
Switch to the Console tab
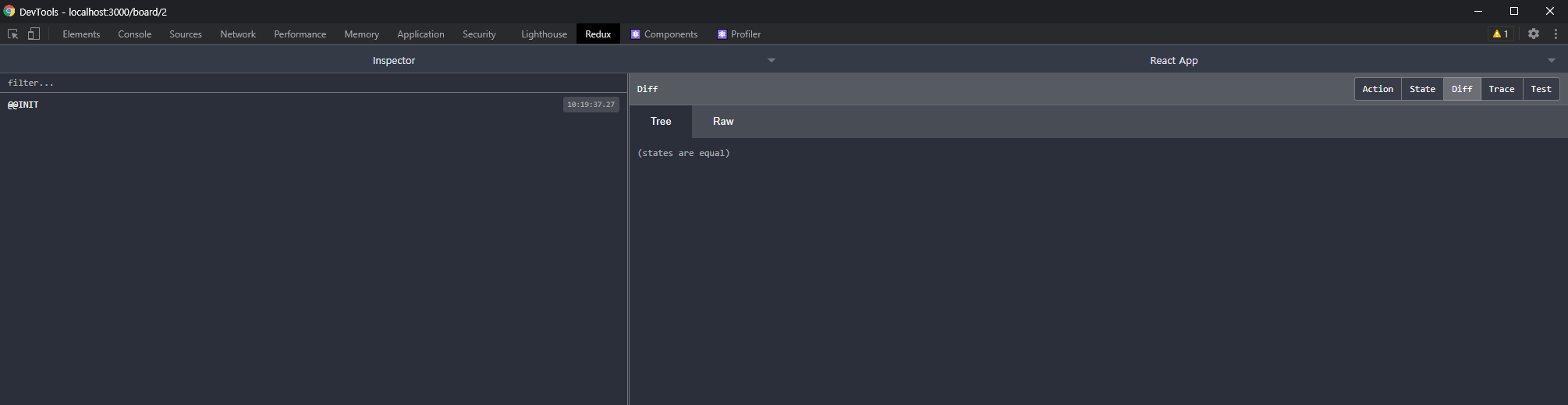(135, 34)
